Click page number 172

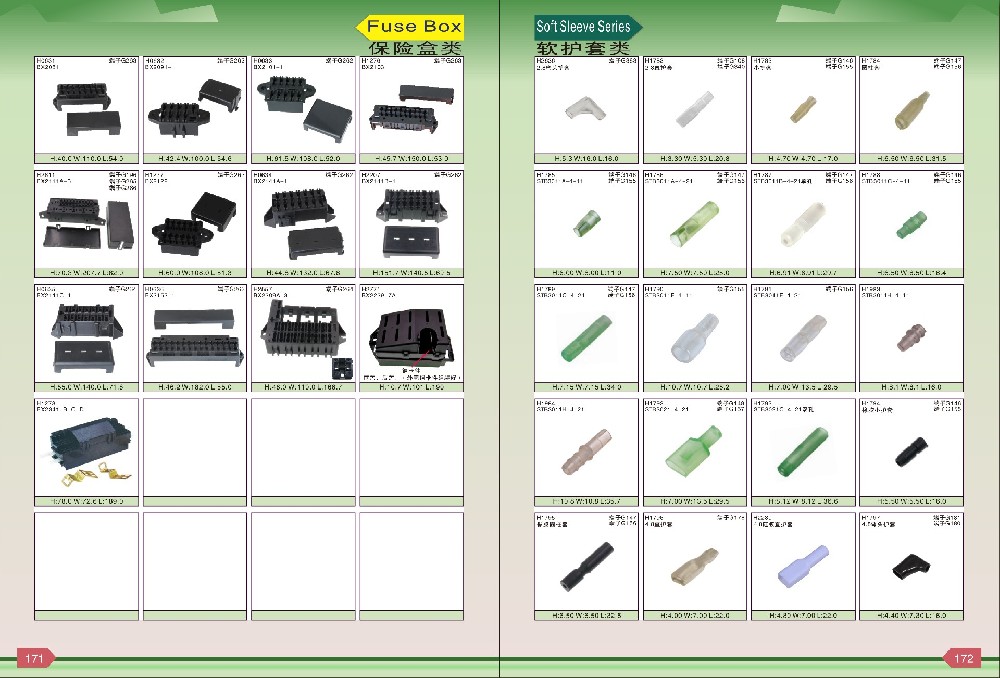tap(964, 658)
